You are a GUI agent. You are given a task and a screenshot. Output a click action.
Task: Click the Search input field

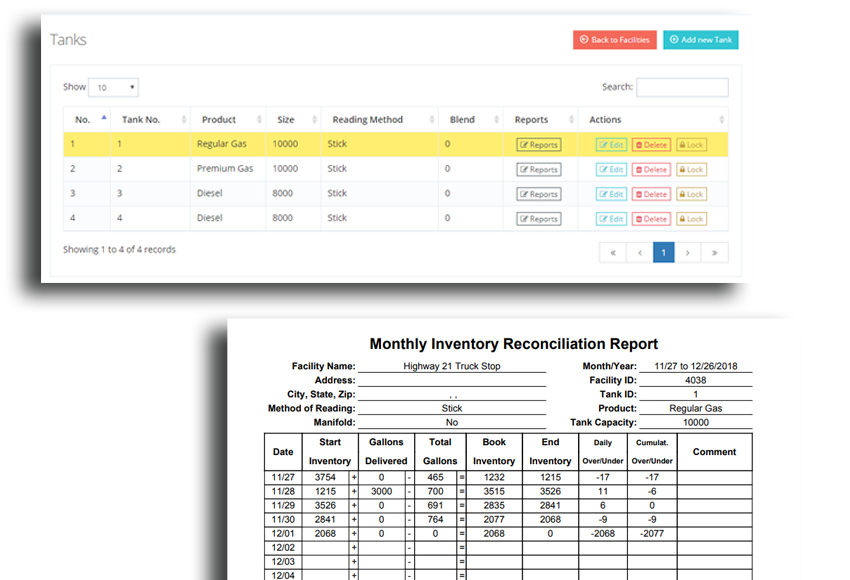682,88
